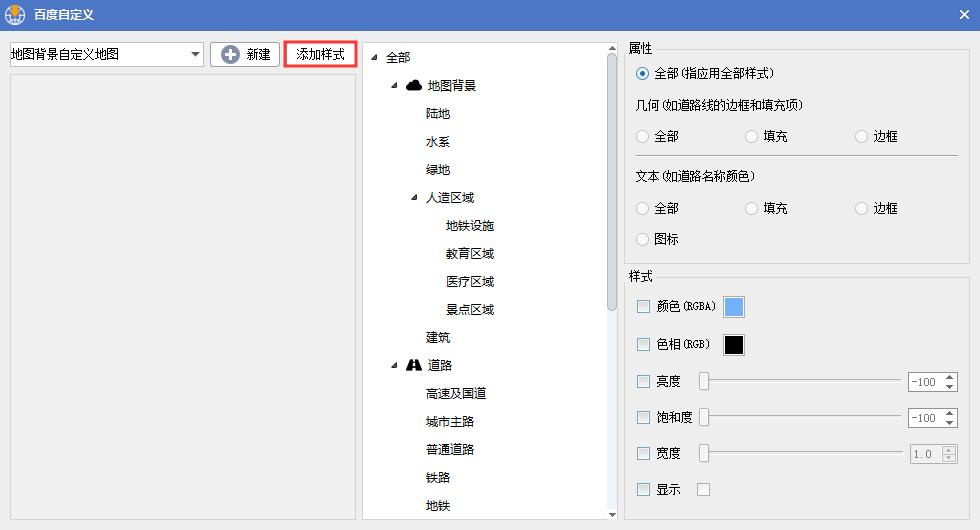The width and height of the screenshot is (980, 530).
Task: Select 陆地 in the tree
Action: click(x=438, y=114)
